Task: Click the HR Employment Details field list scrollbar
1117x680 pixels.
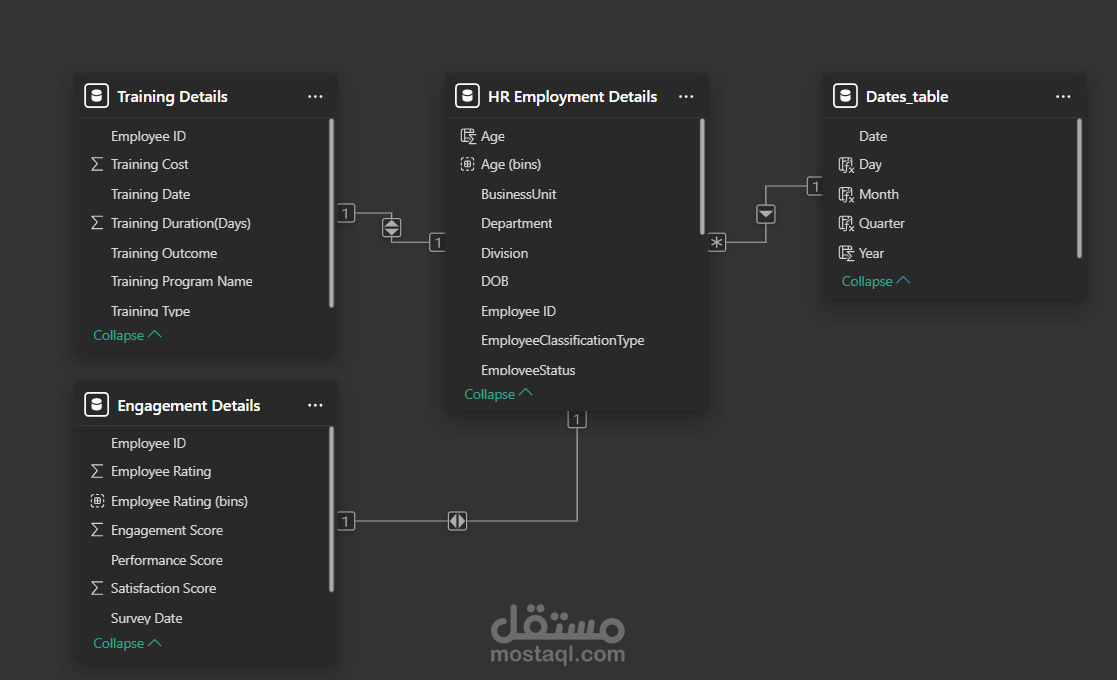Action: (702, 177)
